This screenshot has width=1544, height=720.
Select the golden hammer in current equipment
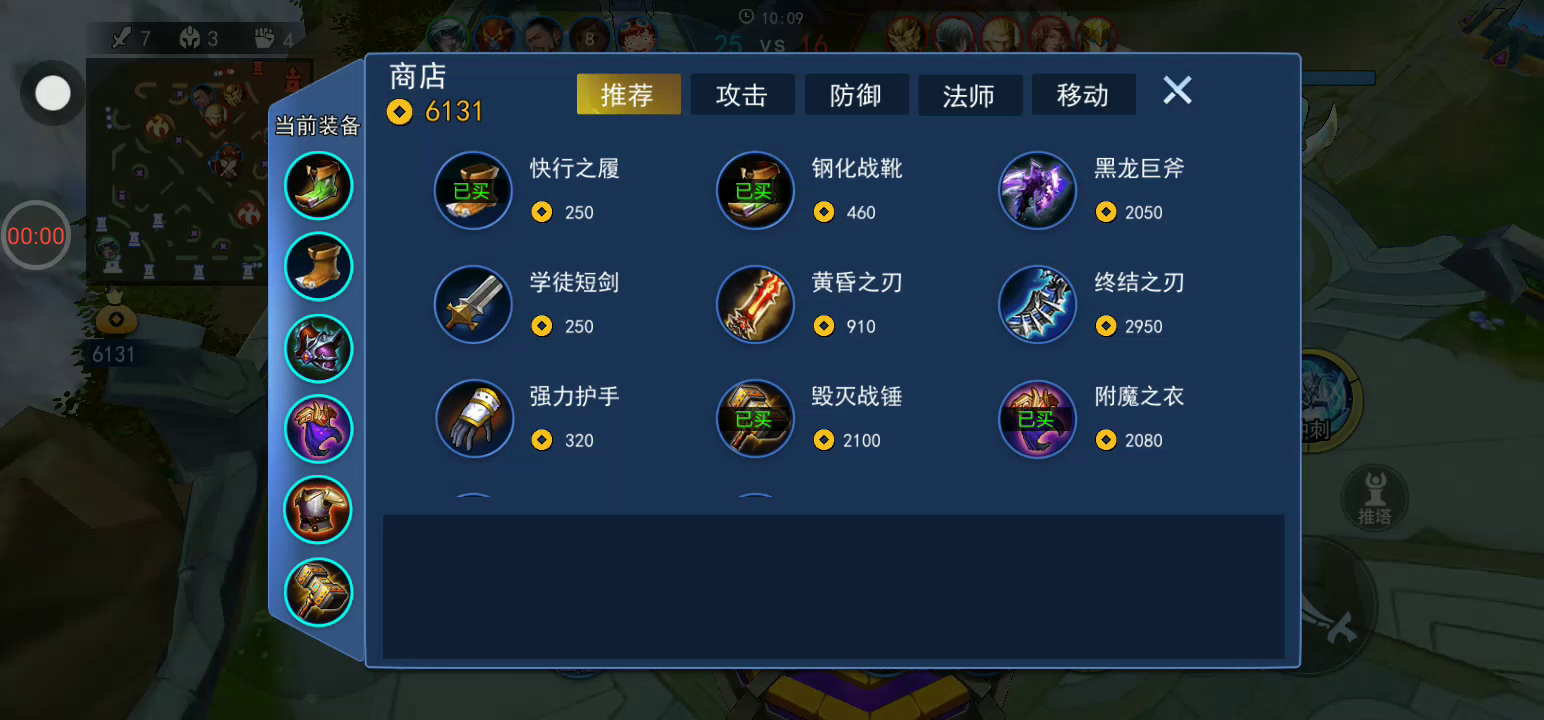coord(319,592)
